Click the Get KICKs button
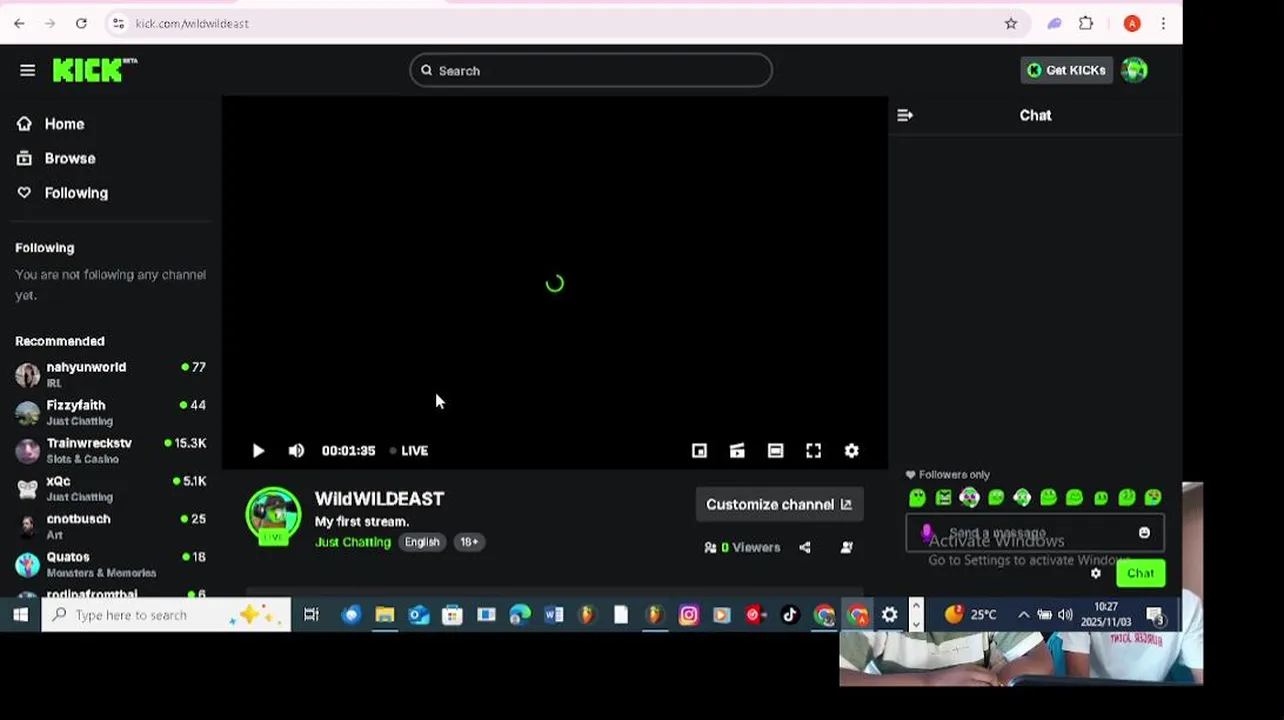Image resolution: width=1284 pixels, height=720 pixels. point(1066,70)
